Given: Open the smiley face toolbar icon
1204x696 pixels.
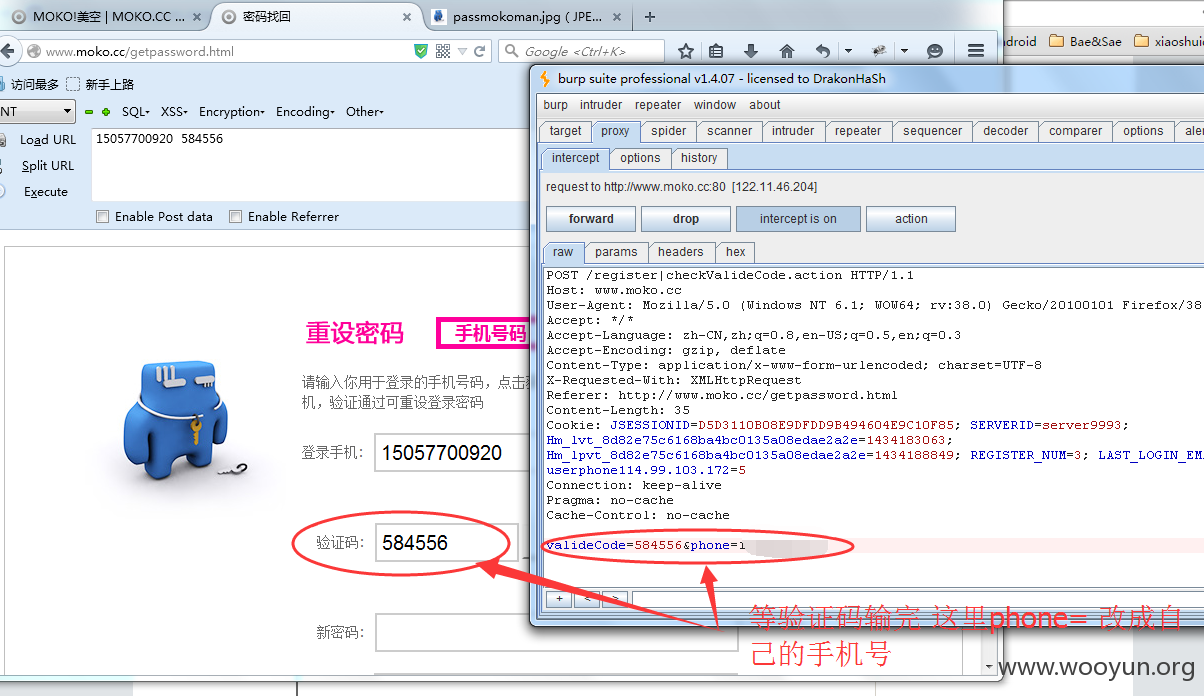Looking at the screenshot, I should 935,51.
